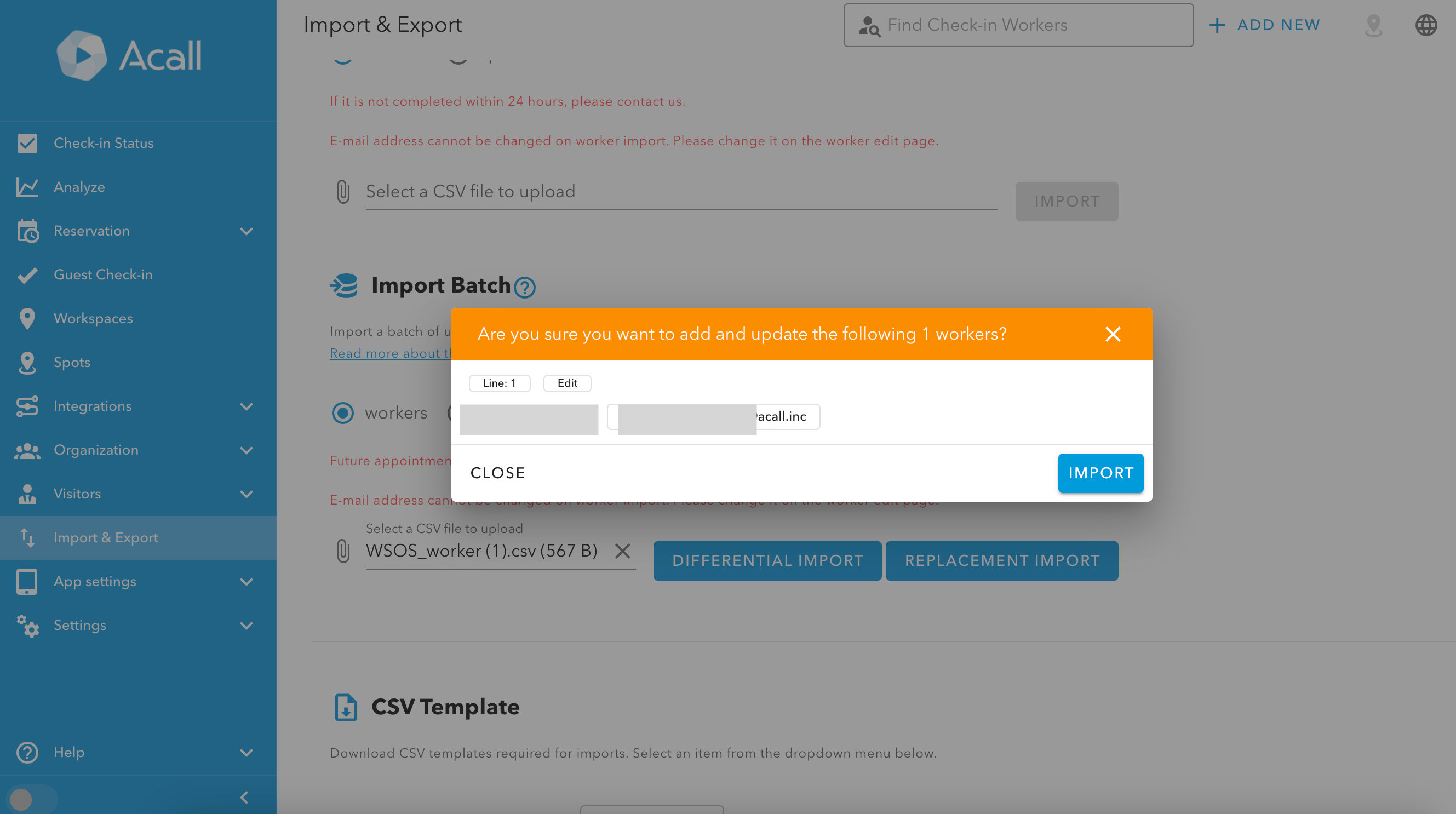
Task: Open the Check-in Status page
Action: click(104, 143)
